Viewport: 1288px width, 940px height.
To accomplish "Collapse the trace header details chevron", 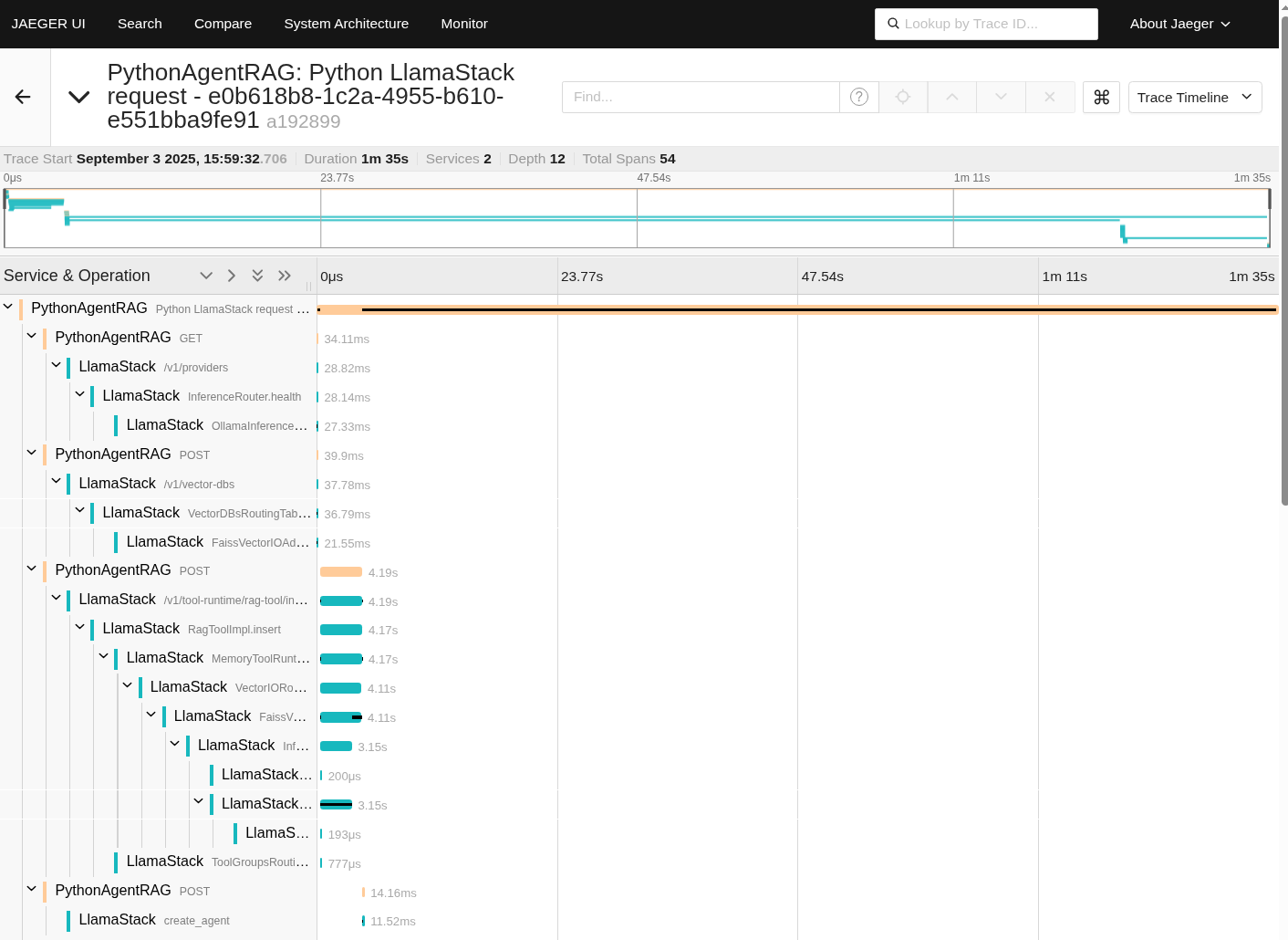I will [79, 97].
